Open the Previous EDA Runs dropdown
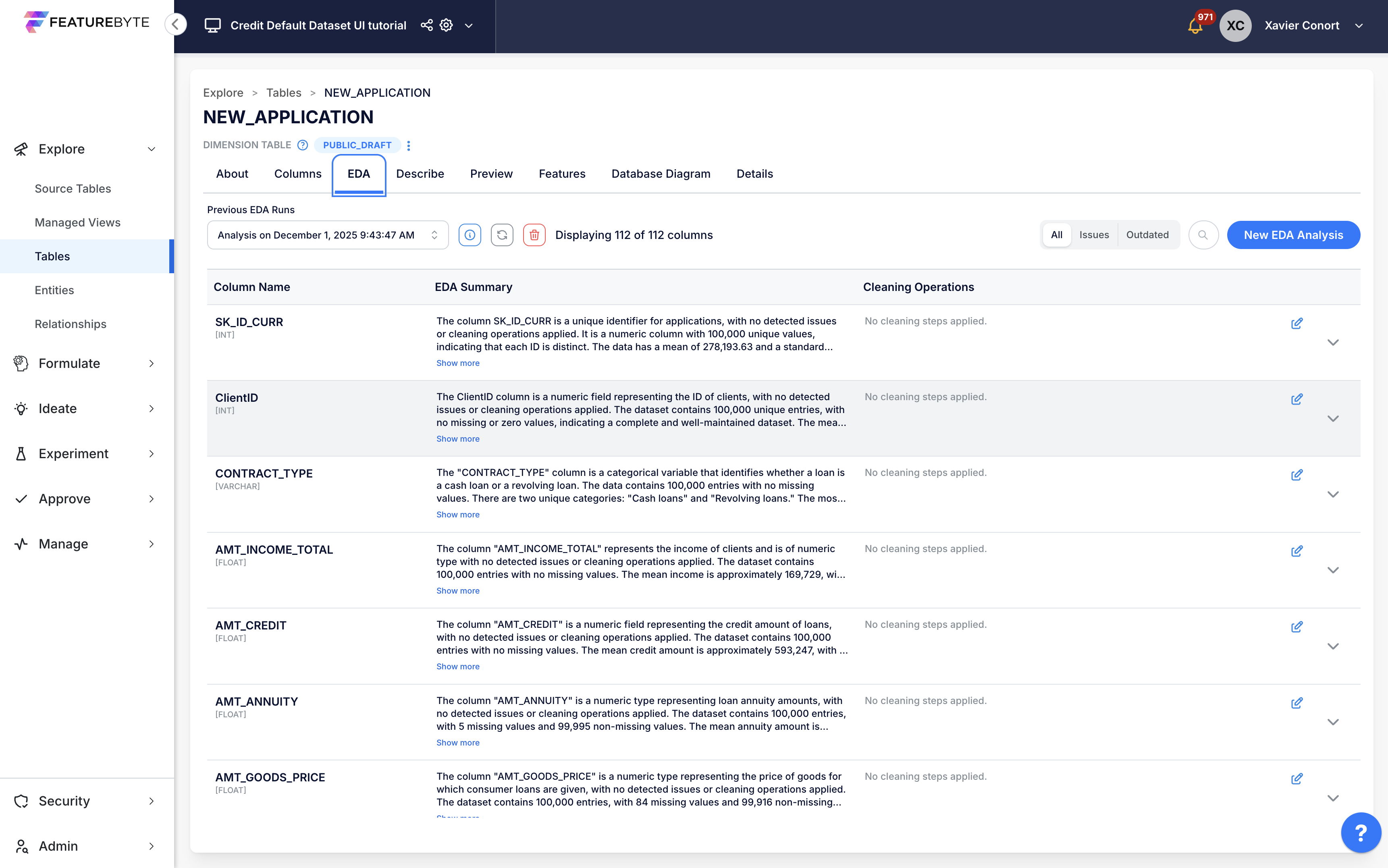The width and height of the screenshot is (1388, 868). coord(327,235)
